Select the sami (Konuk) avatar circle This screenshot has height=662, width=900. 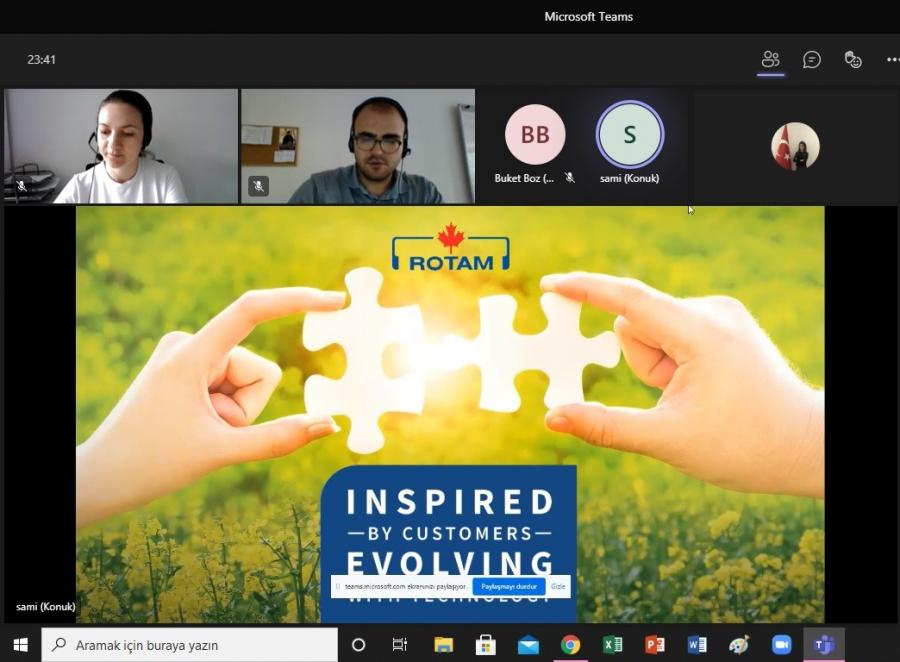pyautogui.click(x=629, y=135)
